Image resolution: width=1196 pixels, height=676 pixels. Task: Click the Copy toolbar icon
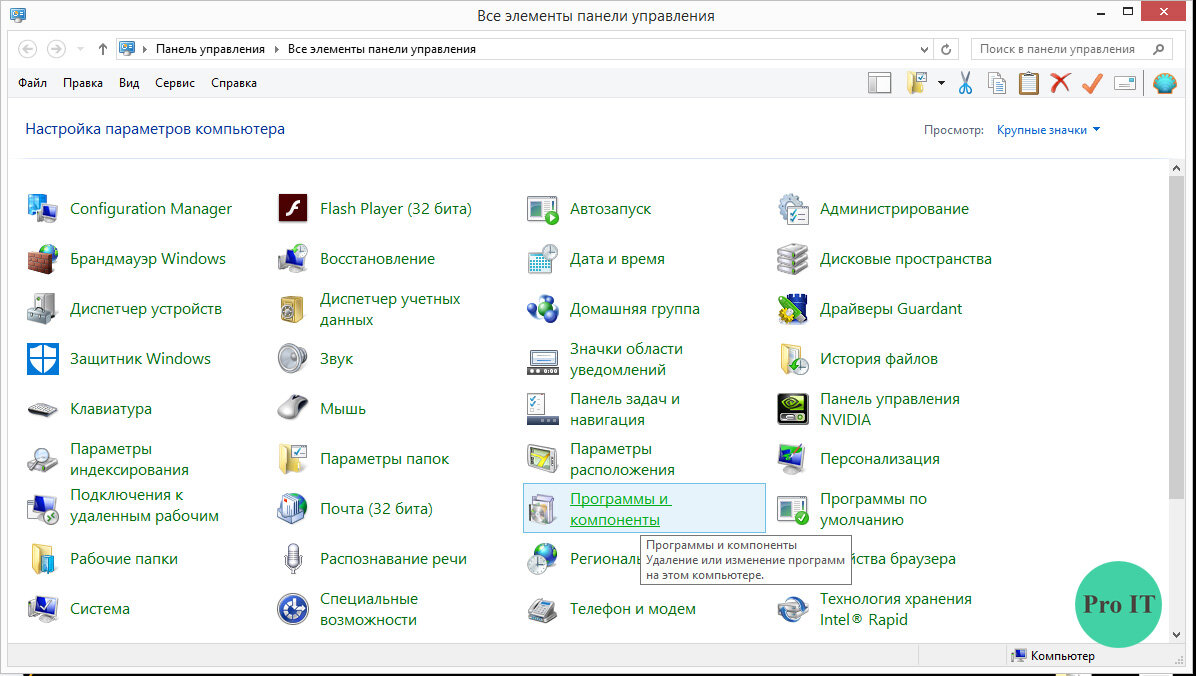pos(997,82)
